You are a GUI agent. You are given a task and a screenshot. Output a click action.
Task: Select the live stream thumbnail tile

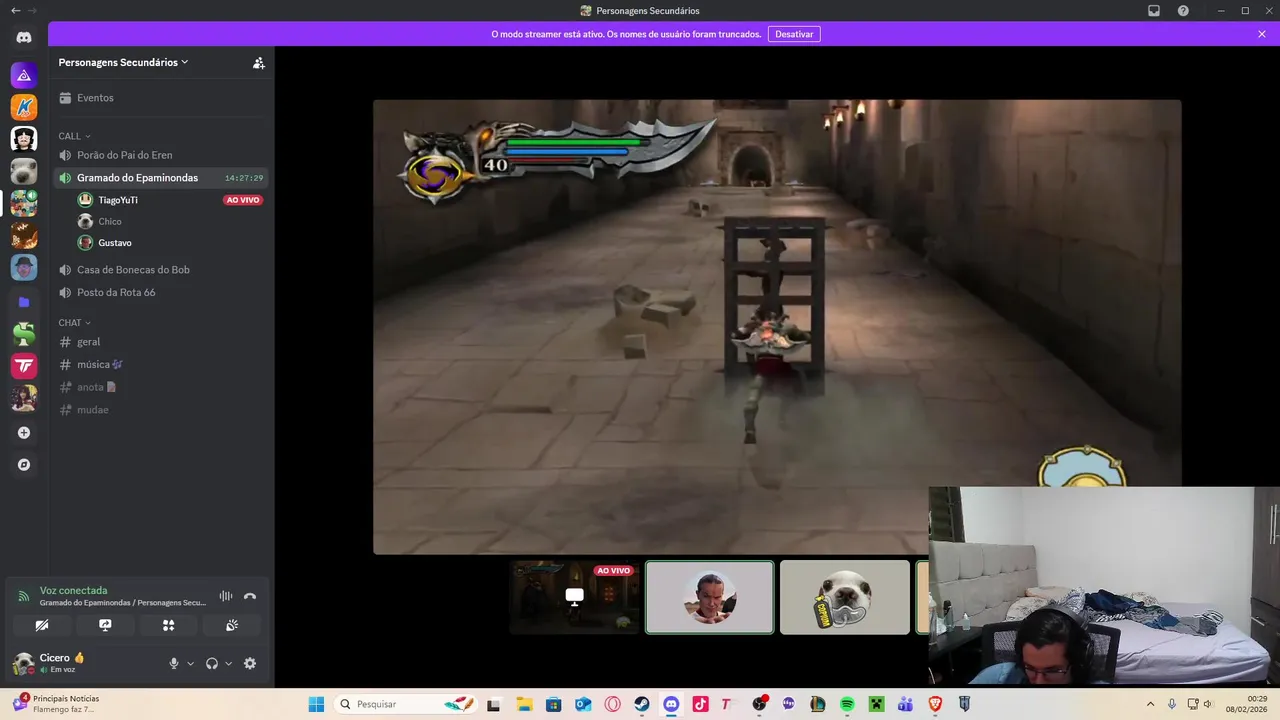574,597
